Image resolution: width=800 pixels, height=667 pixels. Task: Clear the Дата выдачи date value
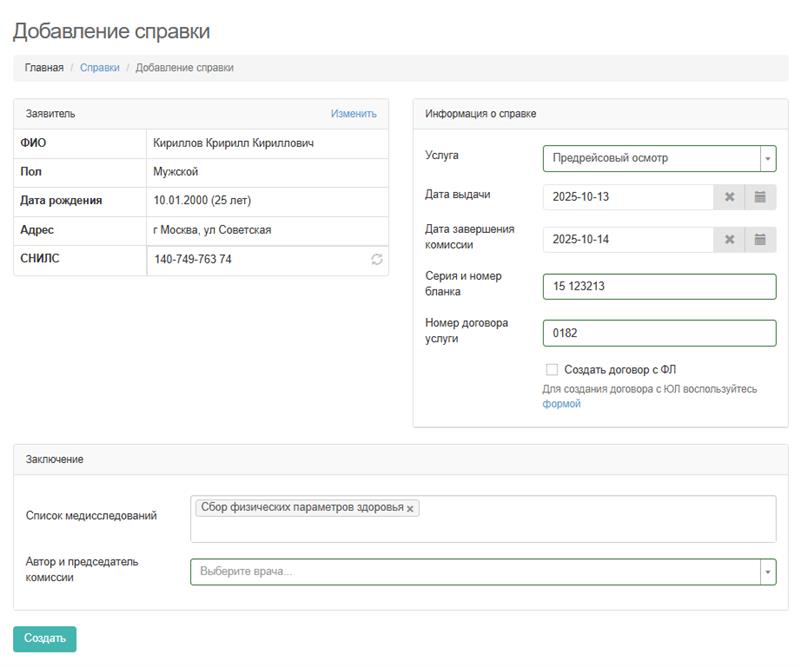click(x=729, y=197)
